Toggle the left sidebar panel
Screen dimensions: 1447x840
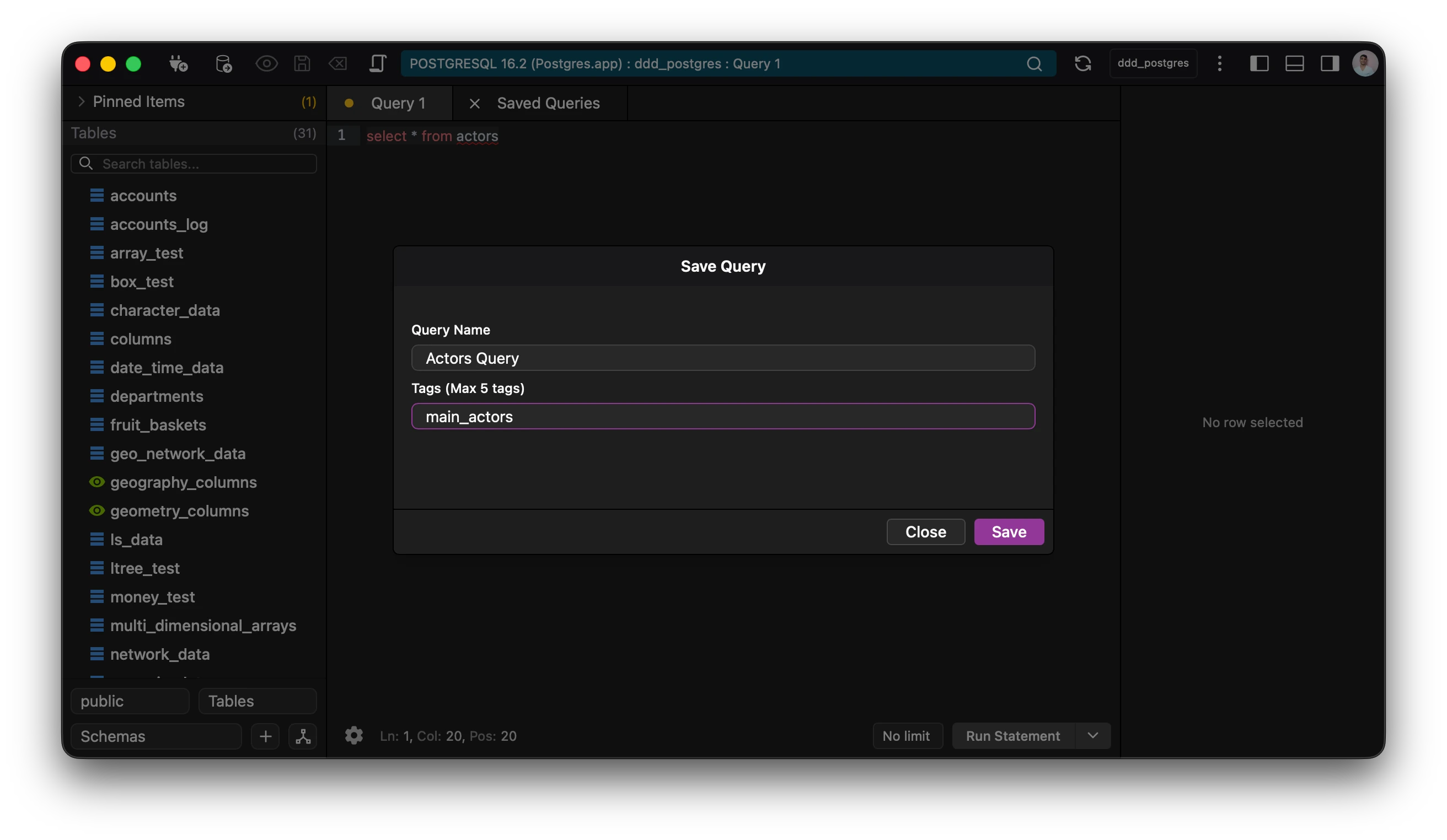pyautogui.click(x=1260, y=63)
